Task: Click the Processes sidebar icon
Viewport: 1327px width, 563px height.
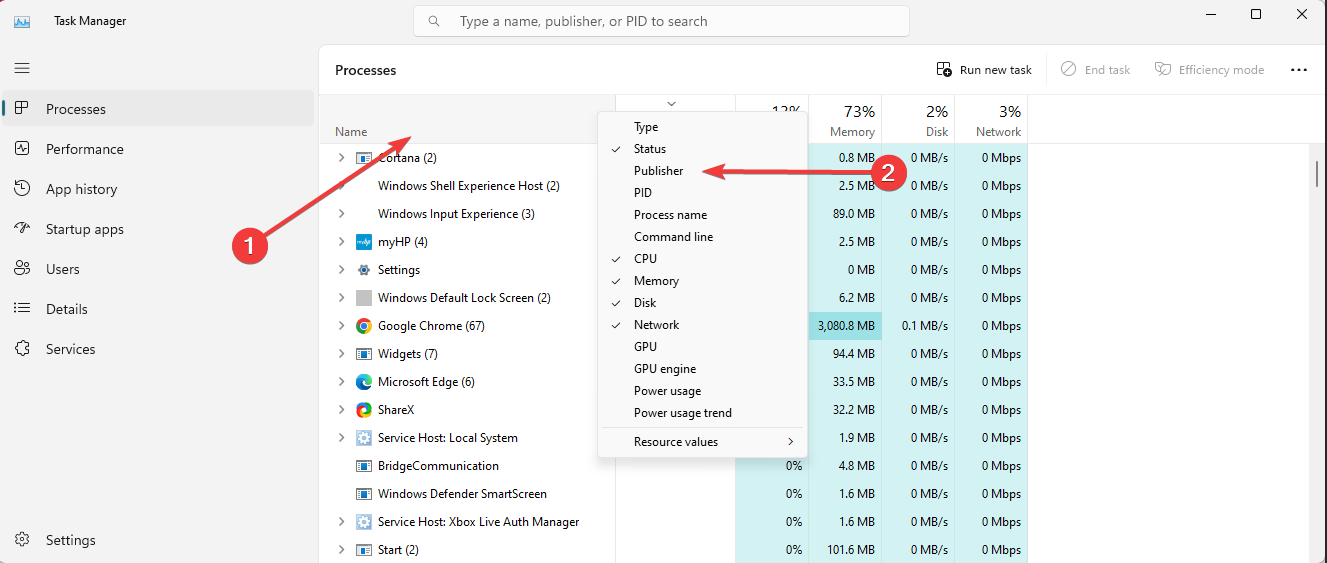Action: pyautogui.click(x=22, y=108)
